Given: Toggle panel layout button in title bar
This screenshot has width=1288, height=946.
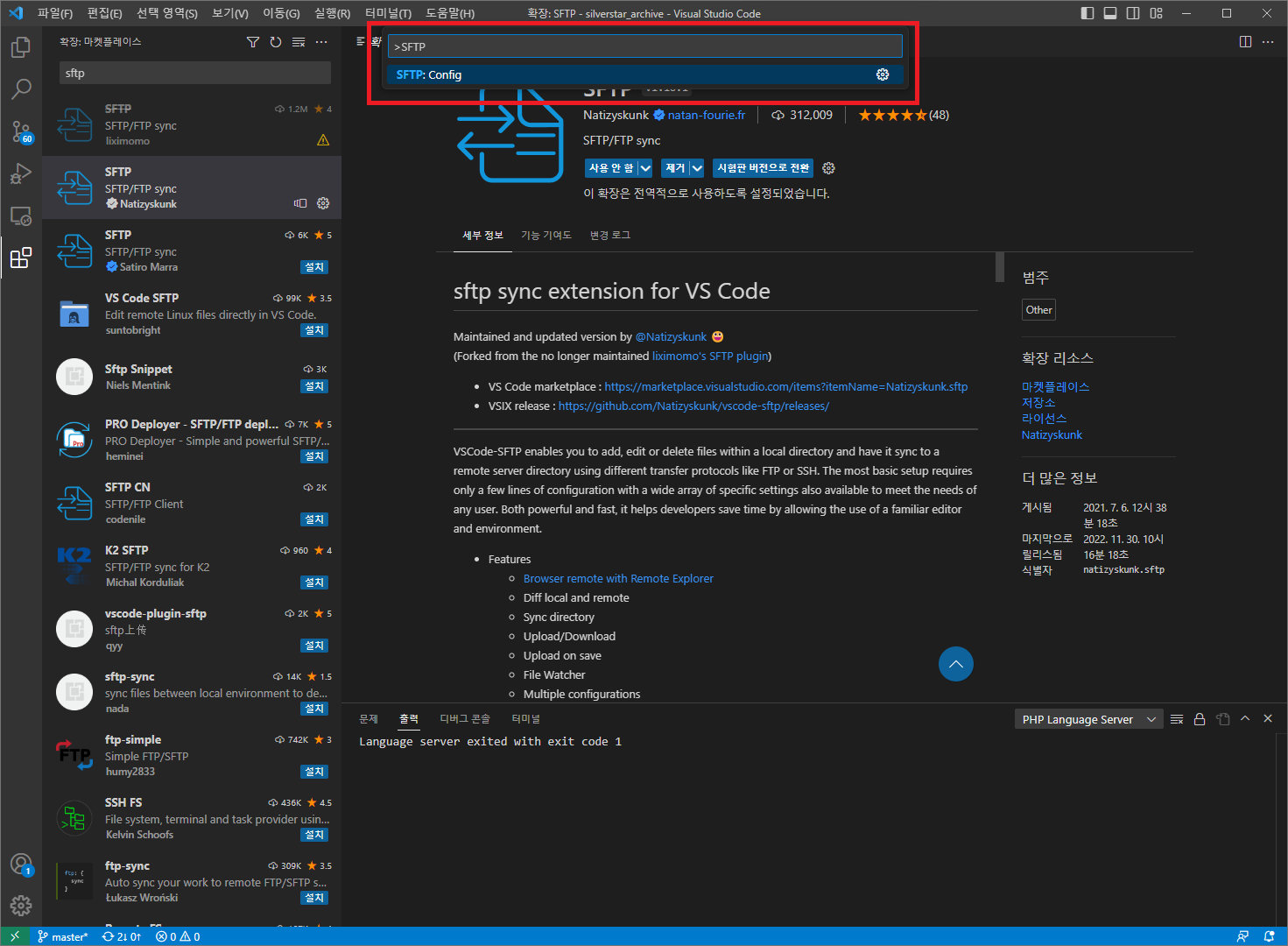Looking at the screenshot, I should point(1110,13).
